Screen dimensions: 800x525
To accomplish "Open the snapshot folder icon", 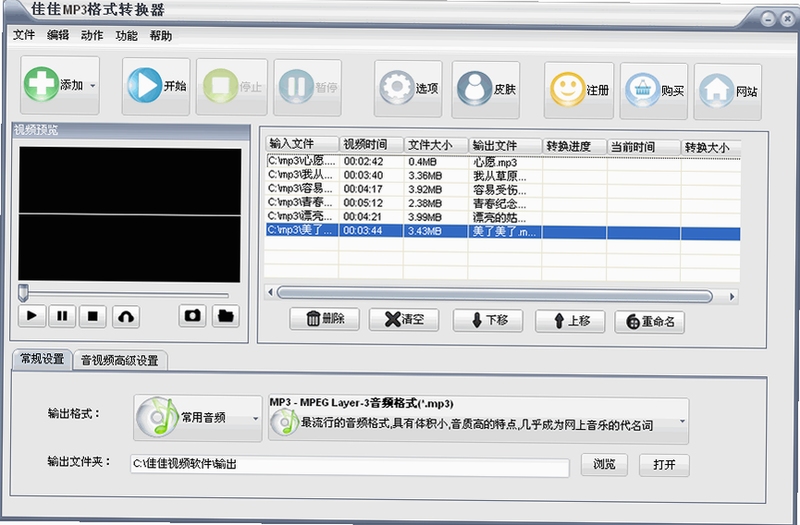I will click(x=226, y=316).
